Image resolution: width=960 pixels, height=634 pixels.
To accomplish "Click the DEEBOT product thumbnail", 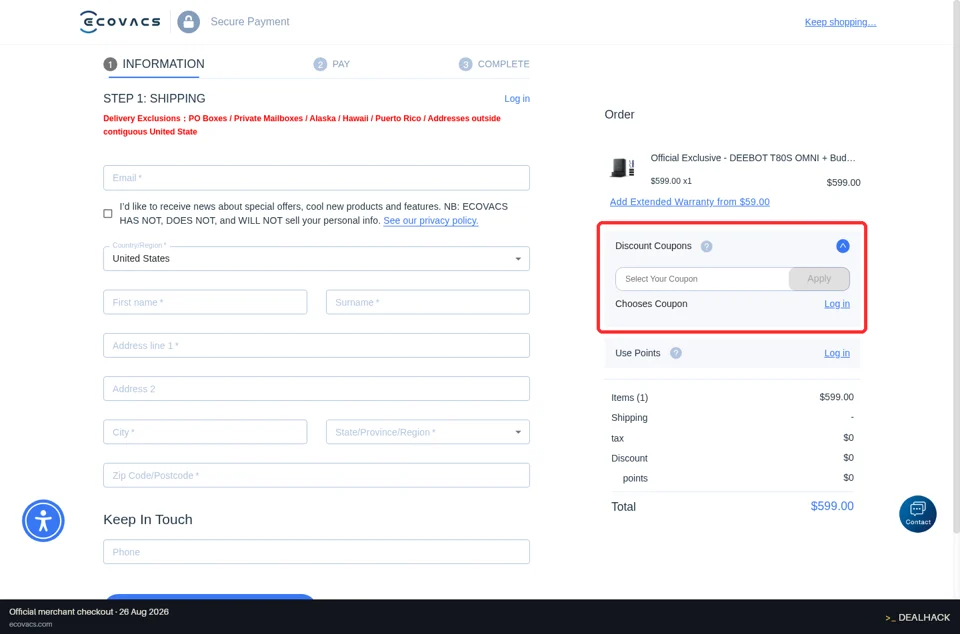I will point(623,168).
